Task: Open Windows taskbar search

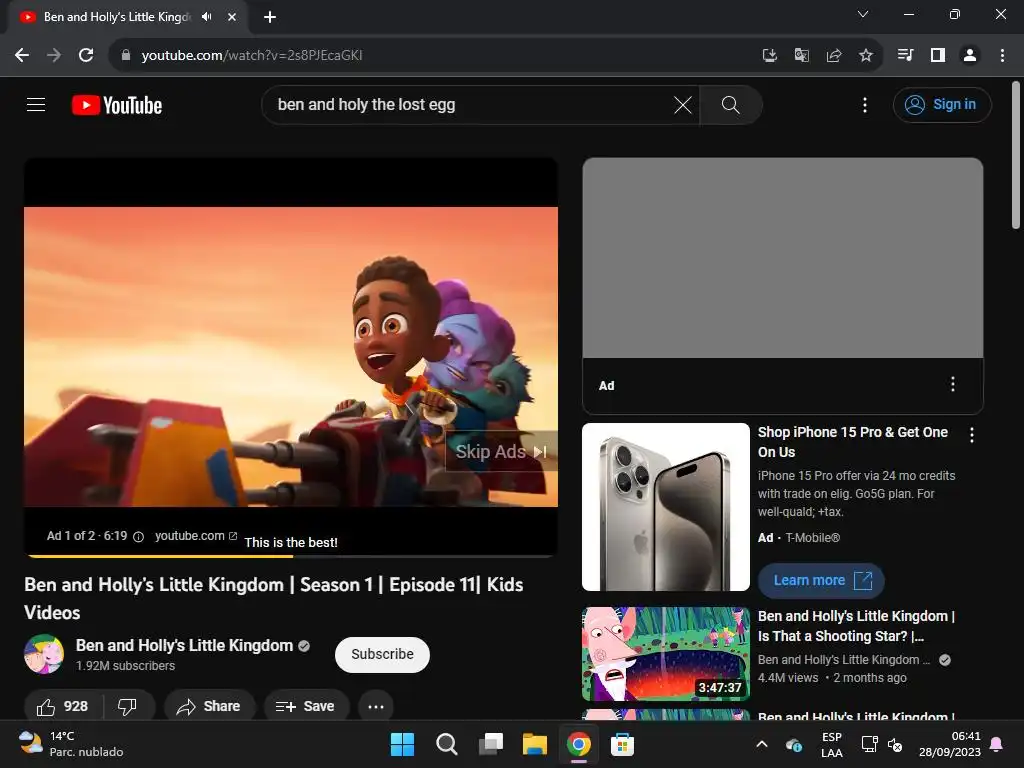Action: [x=447, y=744]
